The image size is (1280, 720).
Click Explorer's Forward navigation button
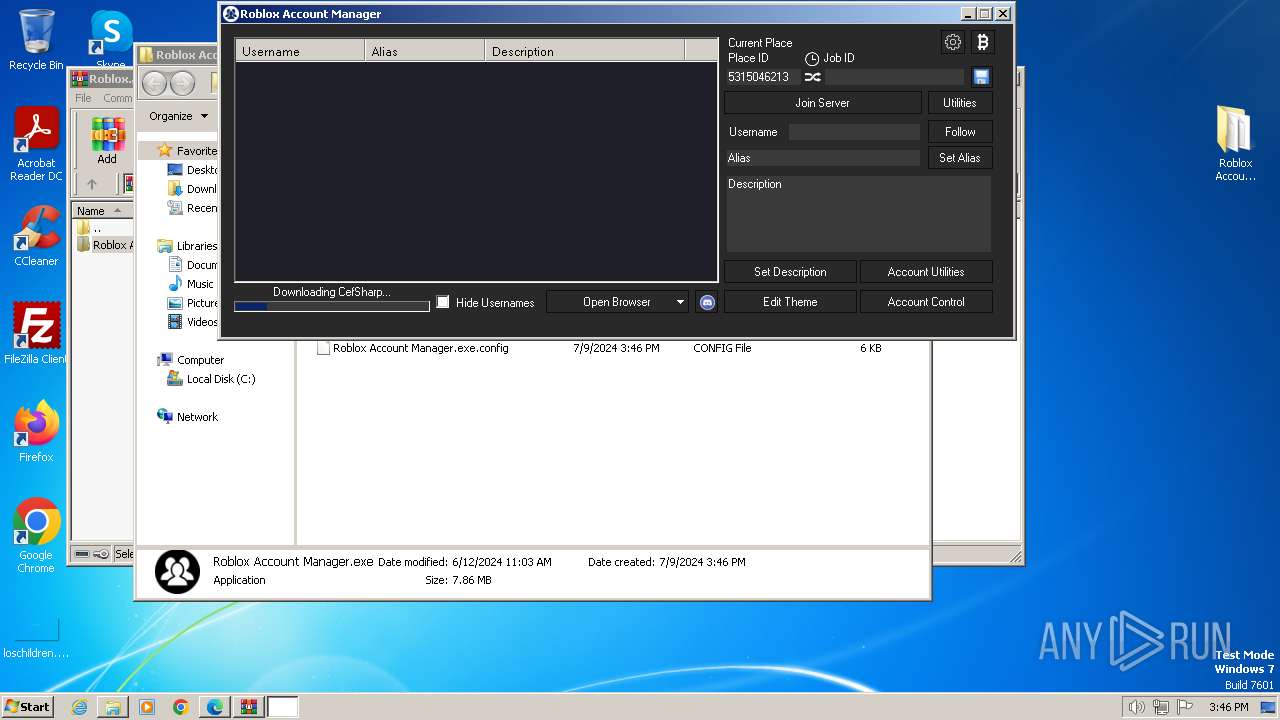pos(182,83)
